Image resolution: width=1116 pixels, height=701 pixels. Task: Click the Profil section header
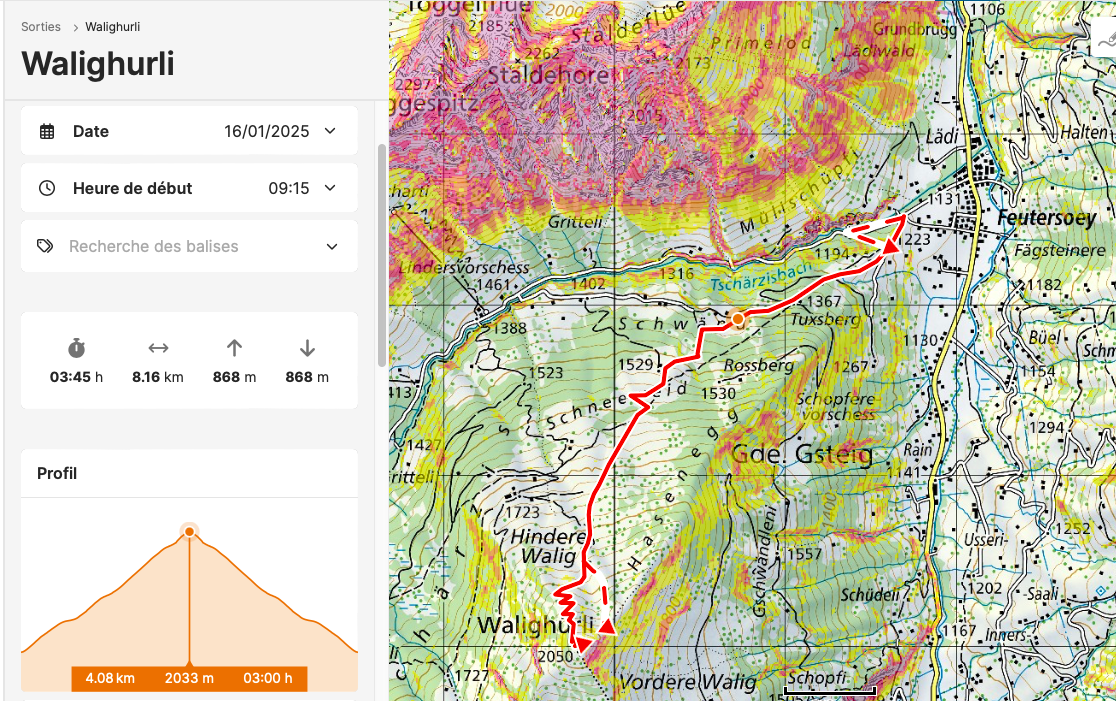click(57, 473)
